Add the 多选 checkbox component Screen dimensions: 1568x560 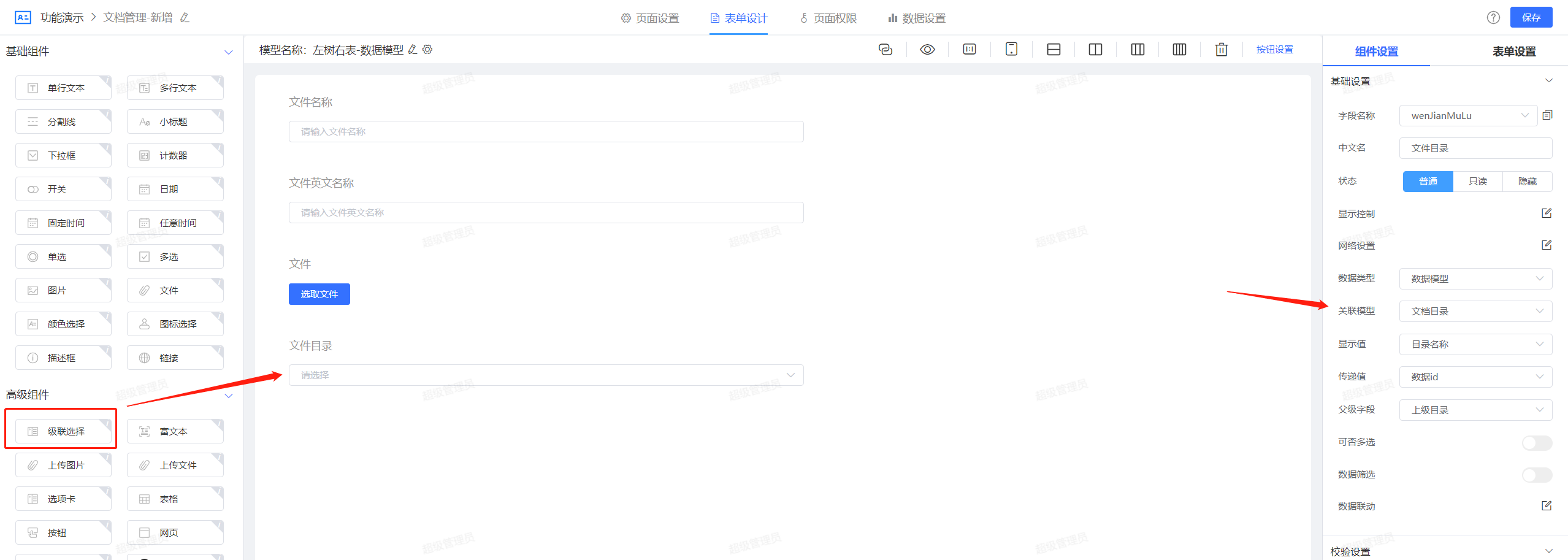tap(175, 256)
